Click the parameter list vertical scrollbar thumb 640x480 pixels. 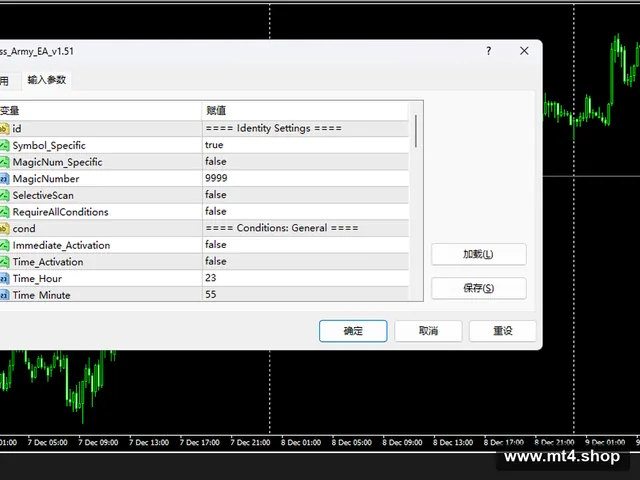(416, 131)
